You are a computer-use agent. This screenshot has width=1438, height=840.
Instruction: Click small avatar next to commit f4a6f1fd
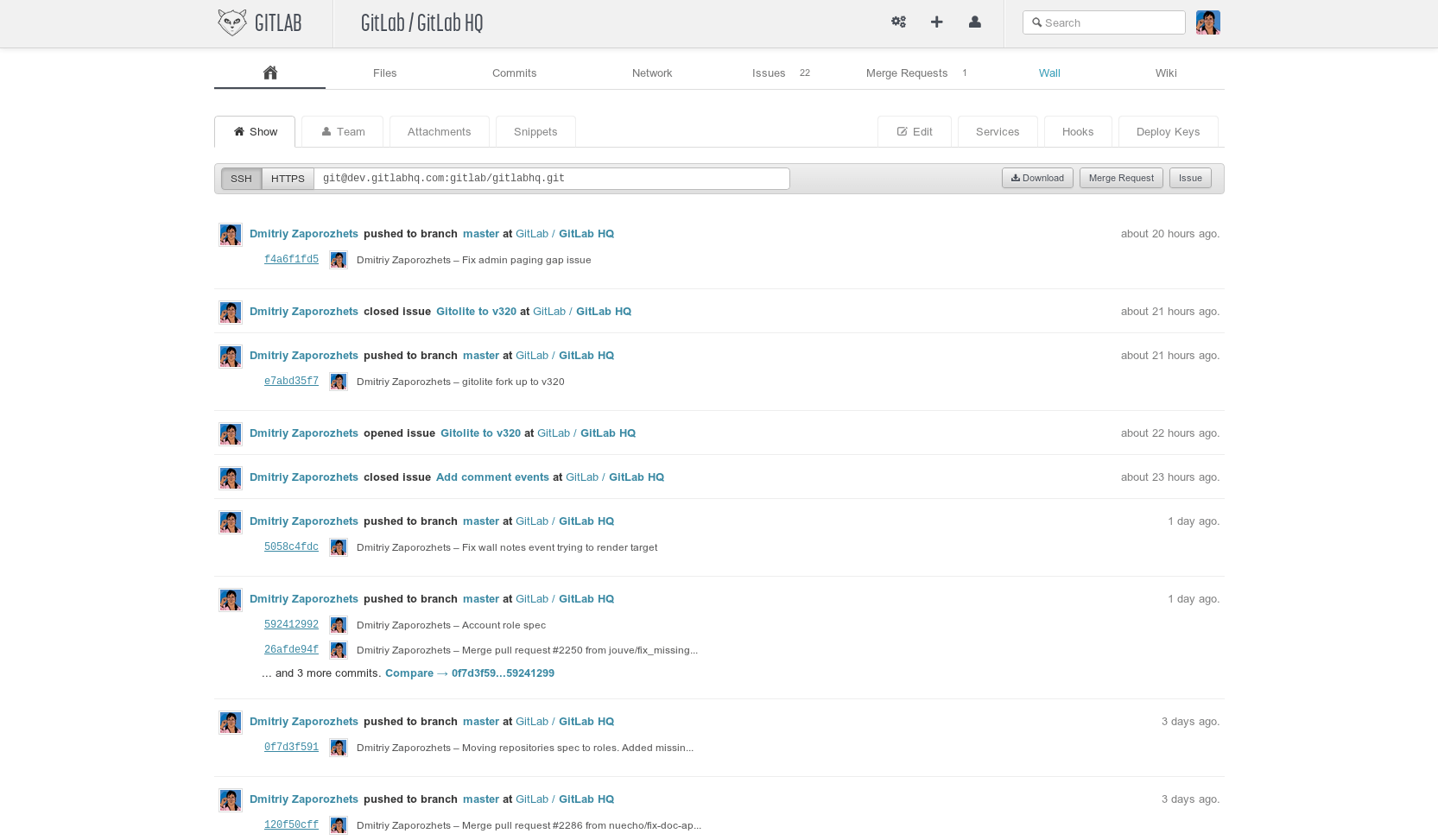339,260
